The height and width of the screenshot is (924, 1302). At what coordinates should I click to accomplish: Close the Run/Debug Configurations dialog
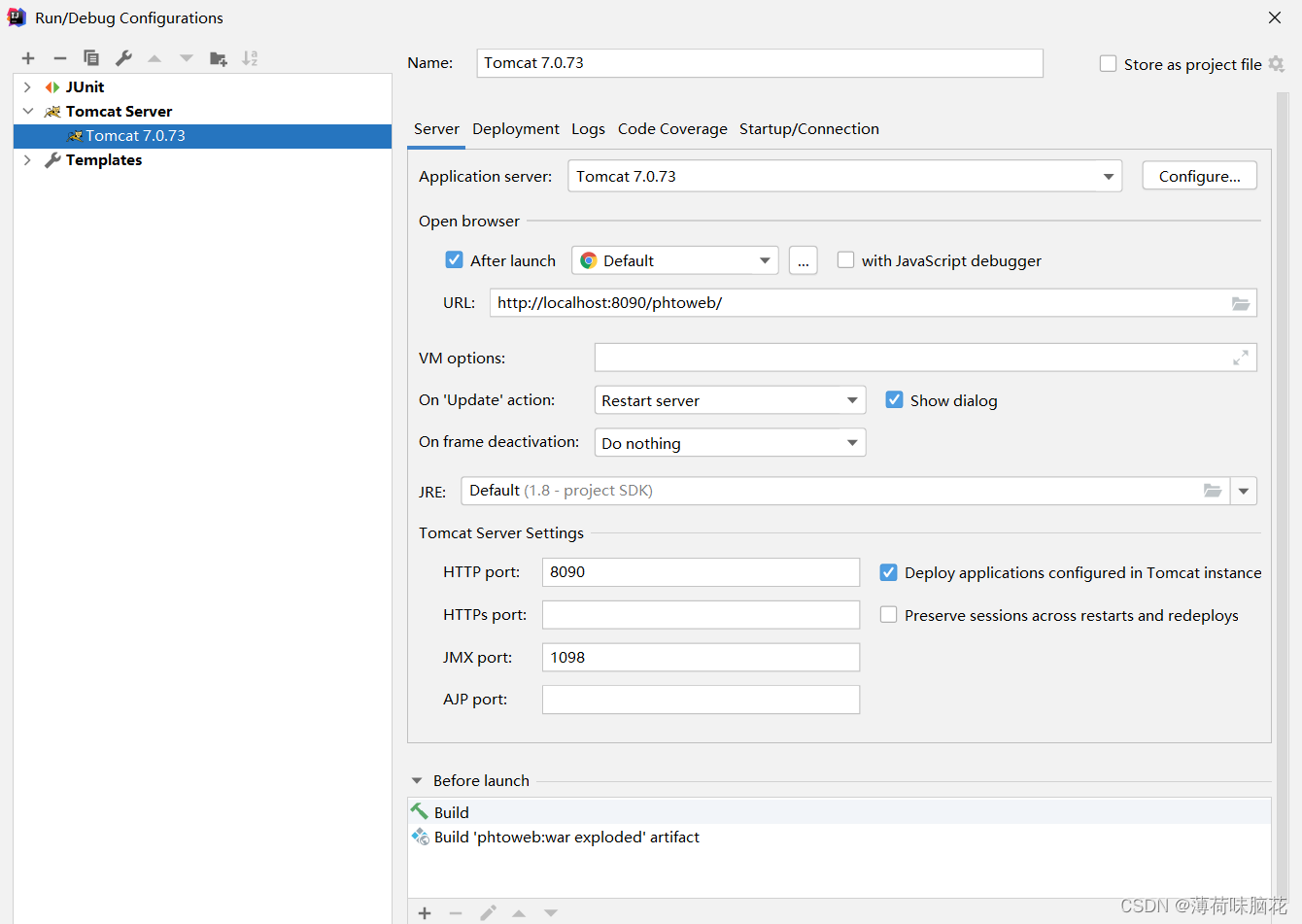pyautogui.click(x=1275, y=17)
